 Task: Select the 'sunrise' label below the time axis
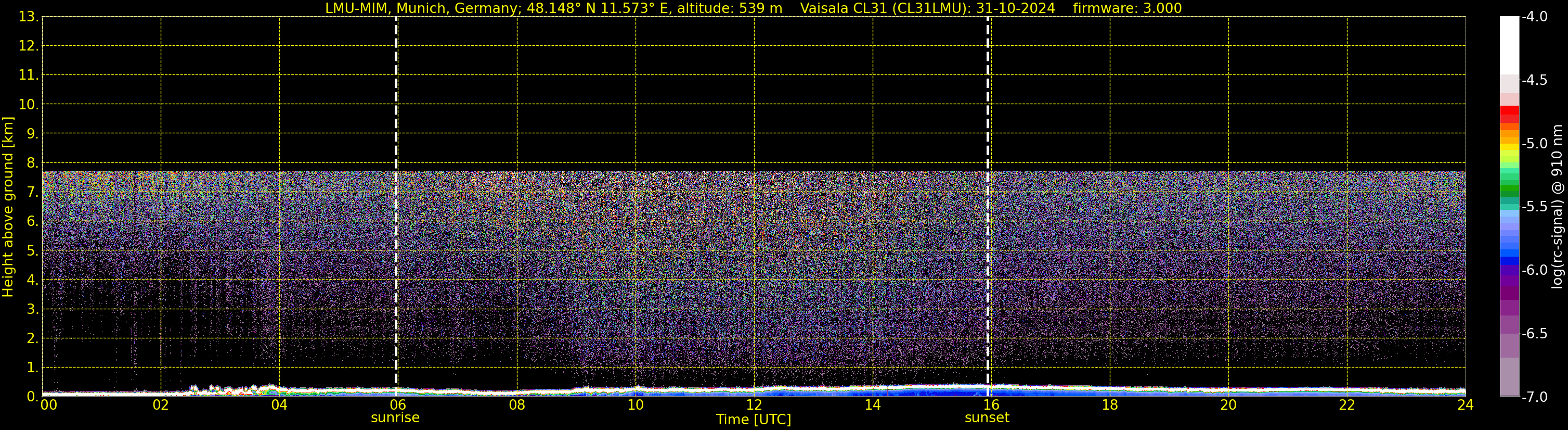(x=395, y=418)
